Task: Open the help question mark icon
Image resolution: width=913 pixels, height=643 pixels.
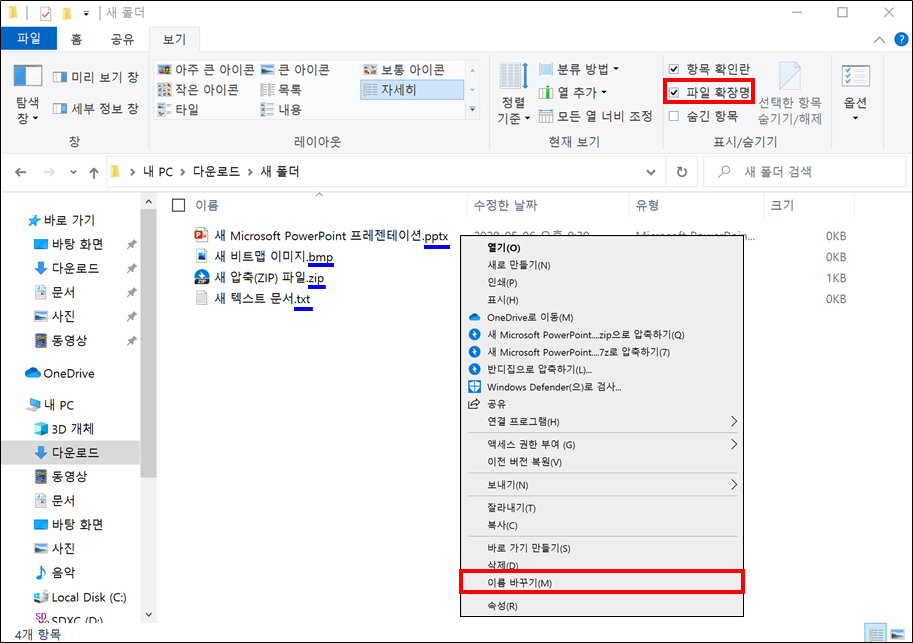Action: tap(901, 40)
